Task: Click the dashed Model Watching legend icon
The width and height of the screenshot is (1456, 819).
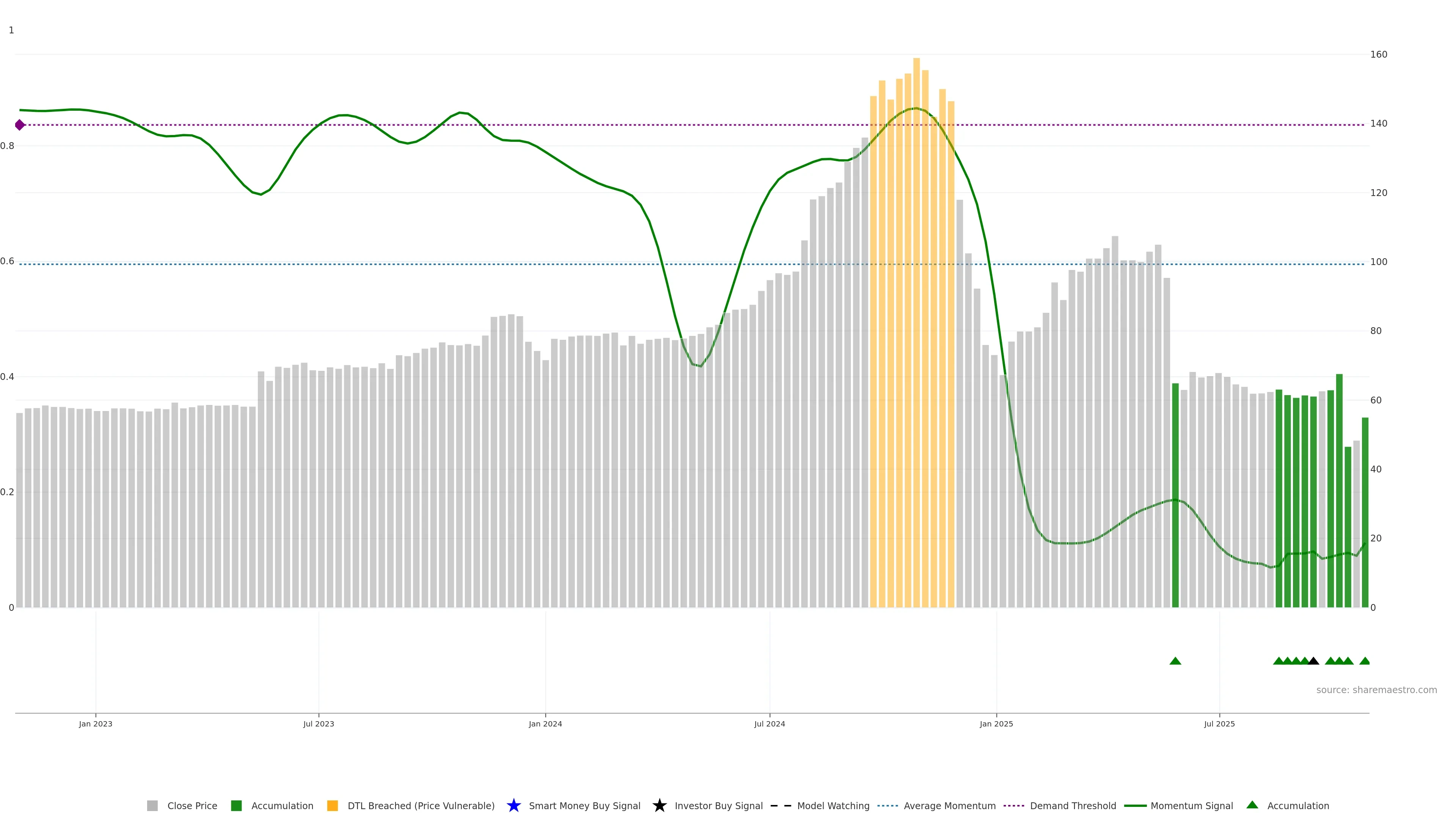Action: tap(781, 805)
